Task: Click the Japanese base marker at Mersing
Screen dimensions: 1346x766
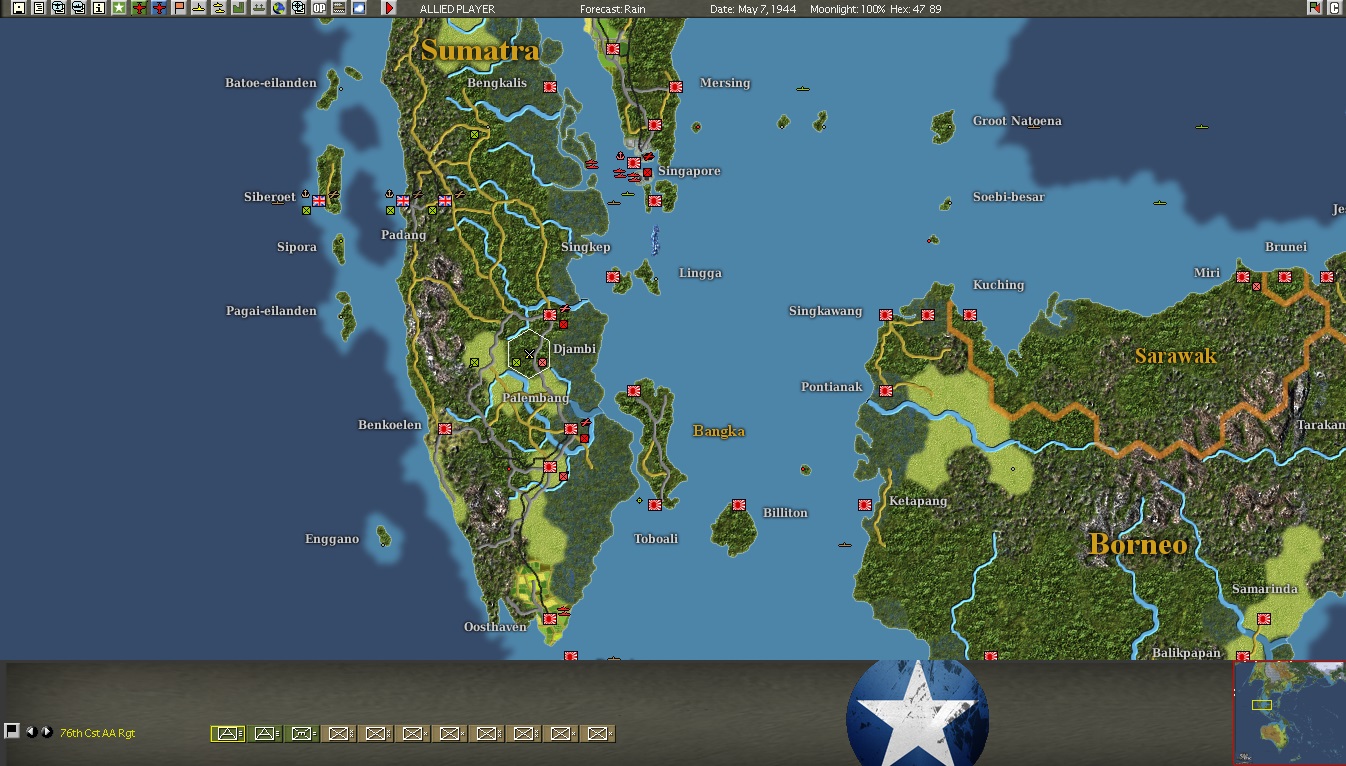Action: tap(675, 87)
